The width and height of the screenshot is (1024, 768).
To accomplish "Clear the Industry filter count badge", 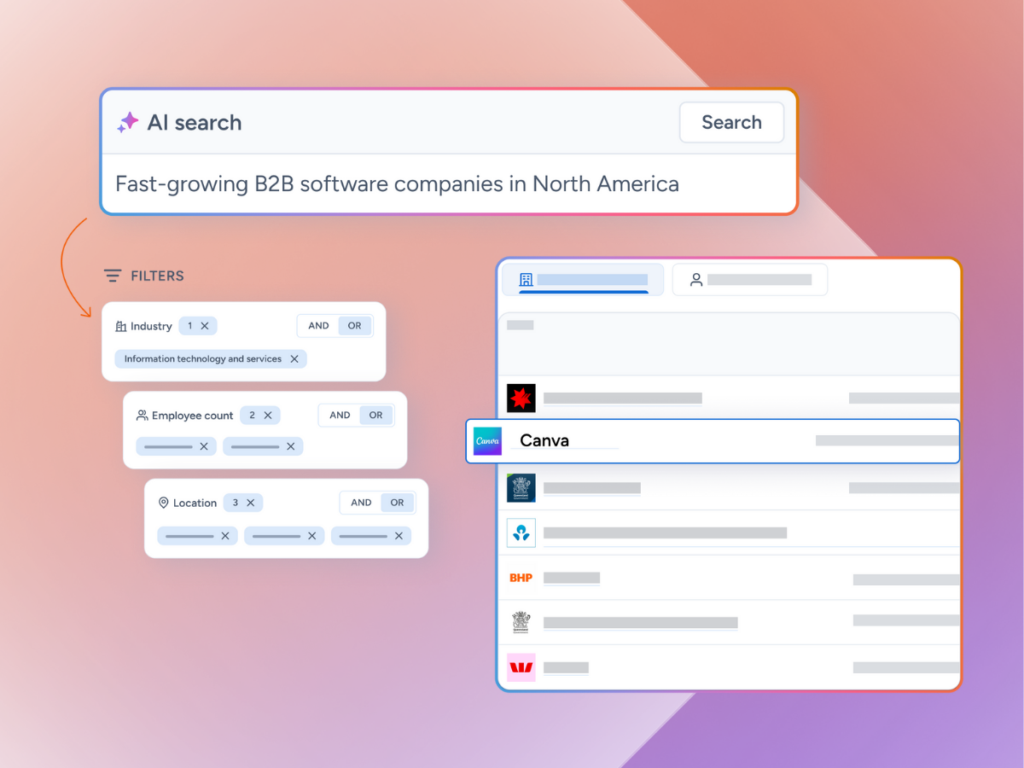I will point(205,326).
